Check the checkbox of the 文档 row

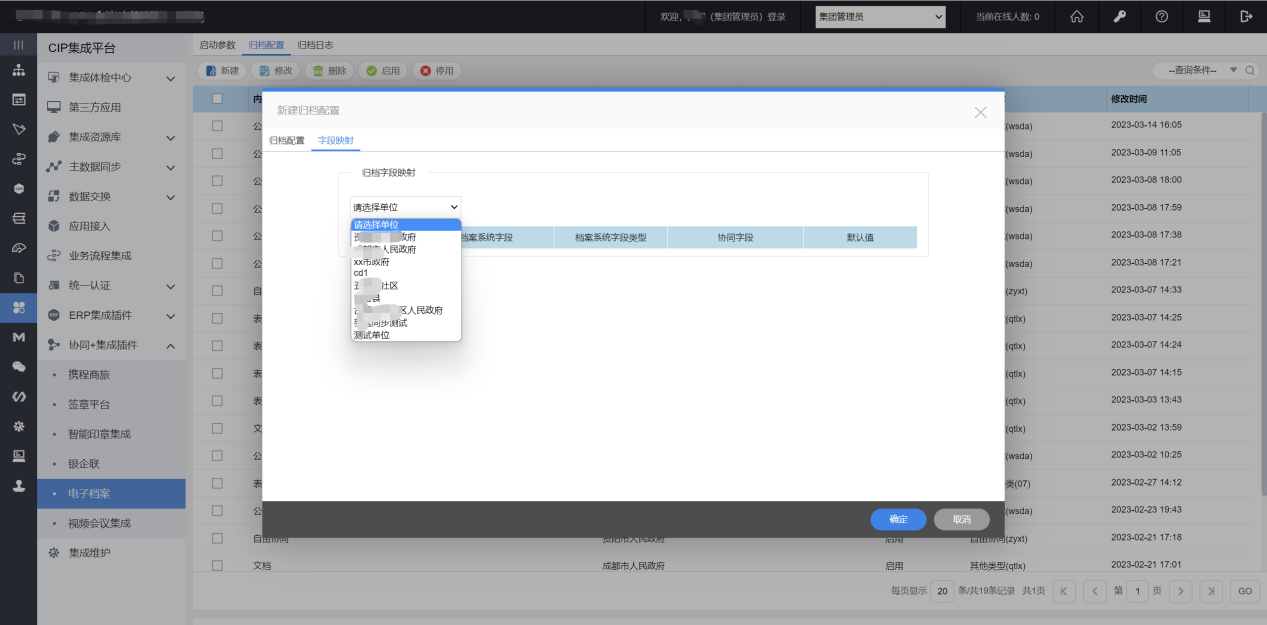tap(217, 565)
